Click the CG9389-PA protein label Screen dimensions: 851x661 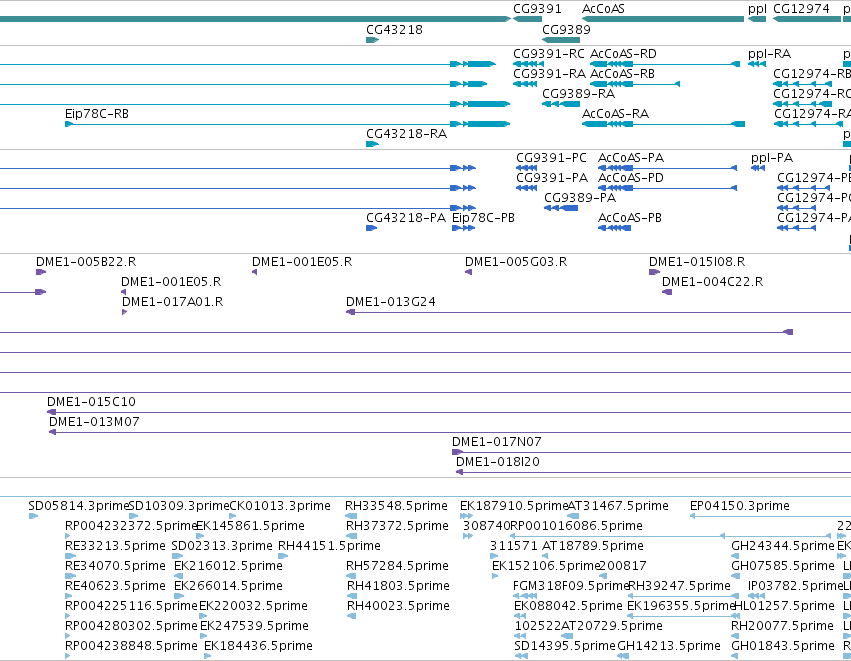tap(580, 198)
